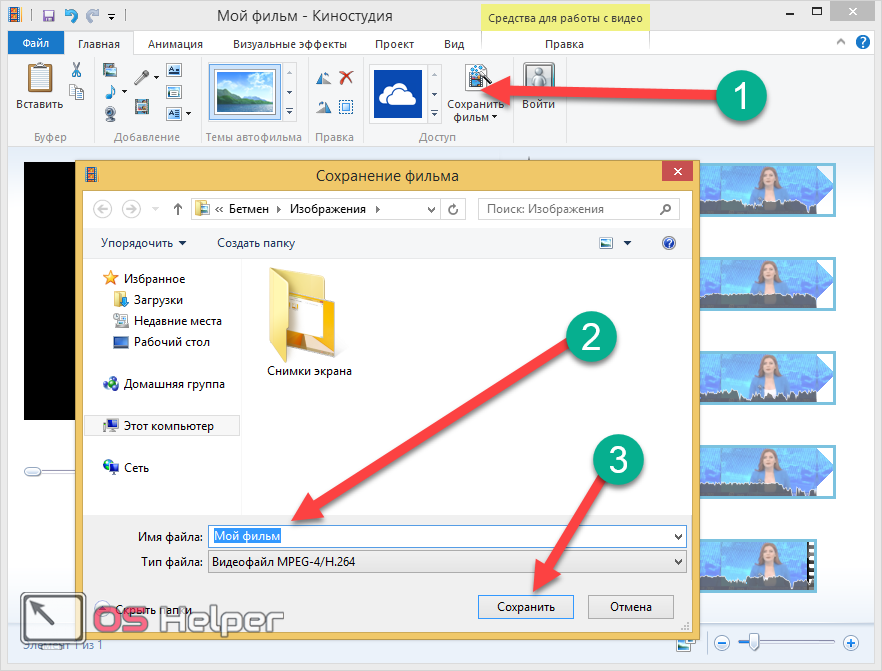
Task: Click the up arrow navigation icon
Action: pos(178,209)
